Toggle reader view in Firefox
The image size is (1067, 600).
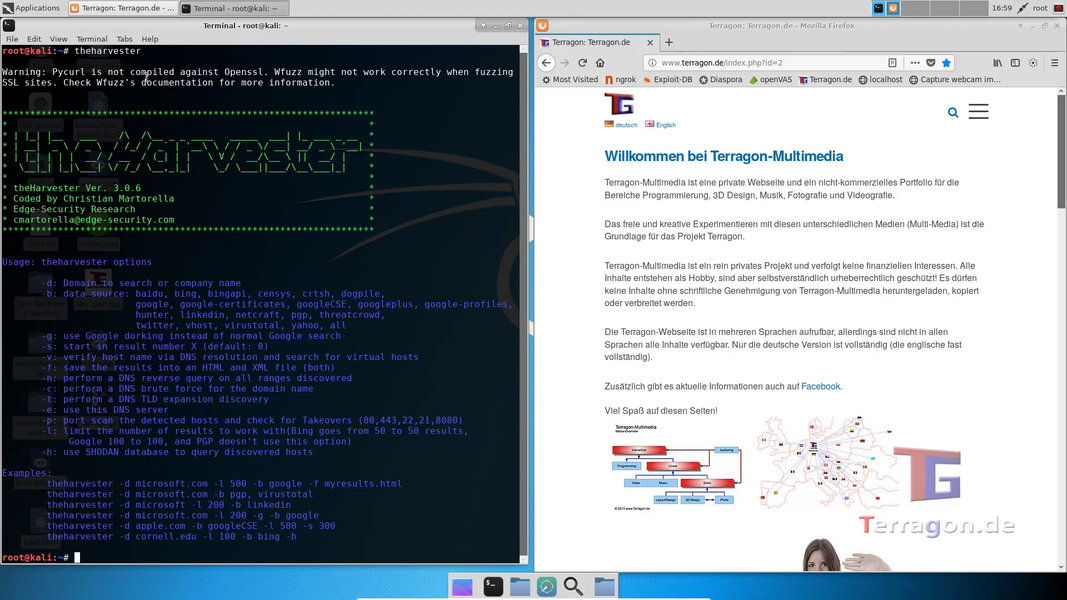tap(892, 63)
